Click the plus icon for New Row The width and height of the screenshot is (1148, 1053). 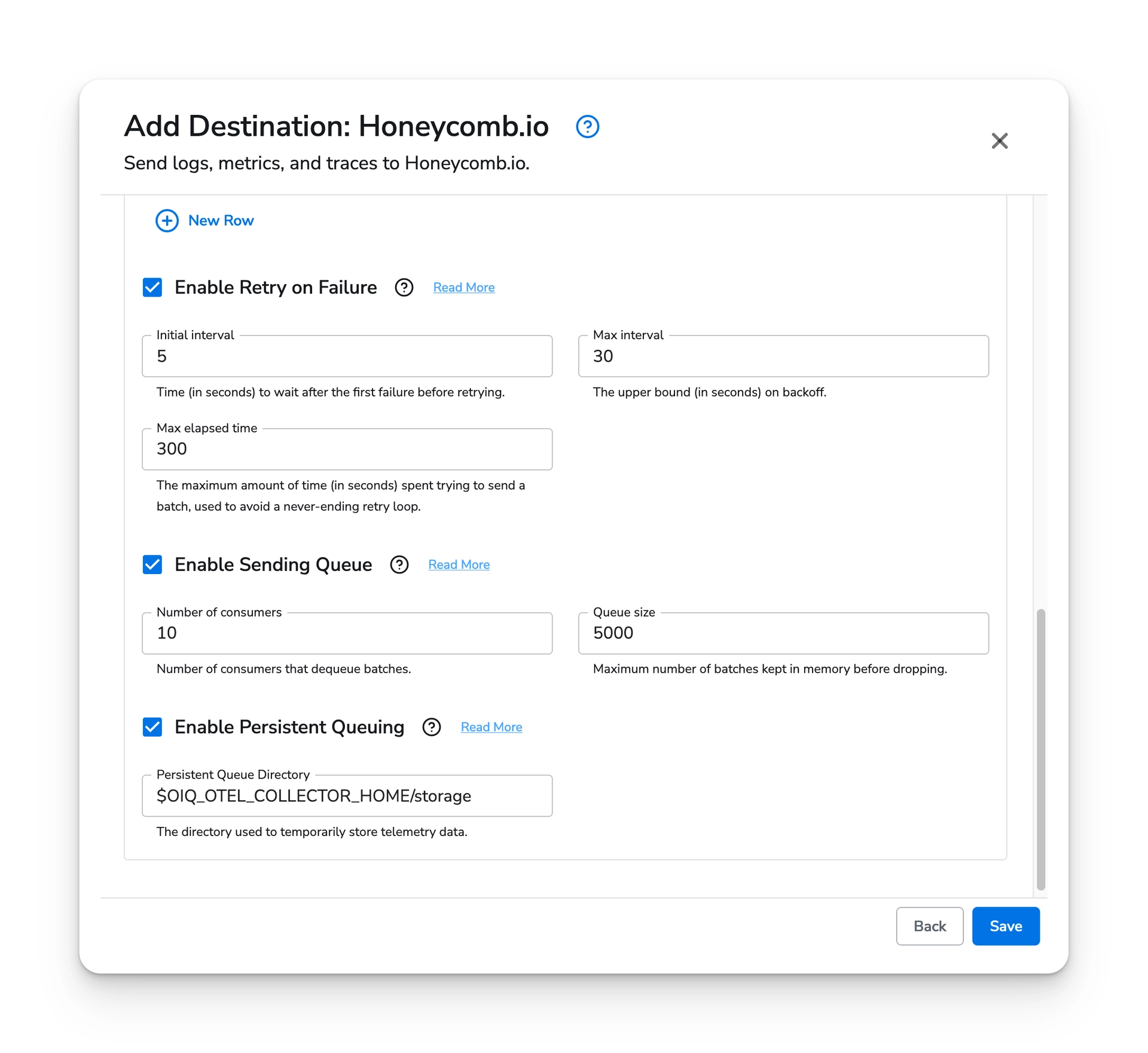click(x=167, y=221)
